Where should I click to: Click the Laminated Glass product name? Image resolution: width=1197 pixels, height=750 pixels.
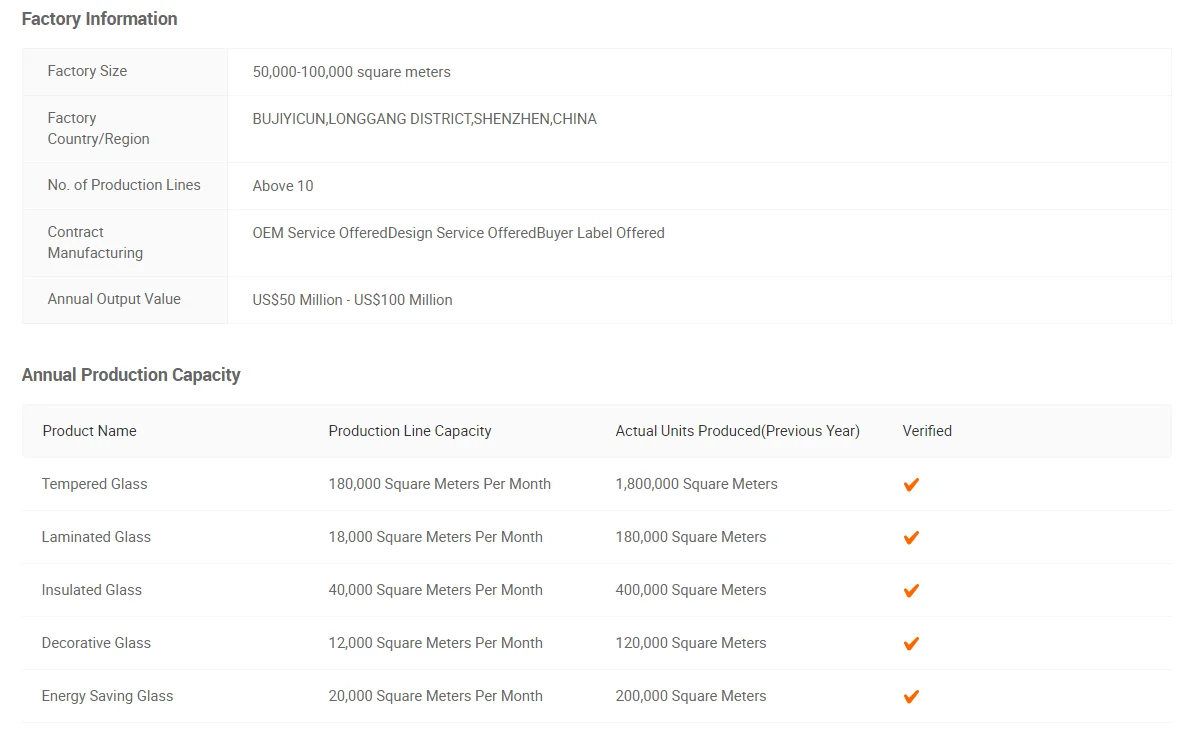click(96, 537)
